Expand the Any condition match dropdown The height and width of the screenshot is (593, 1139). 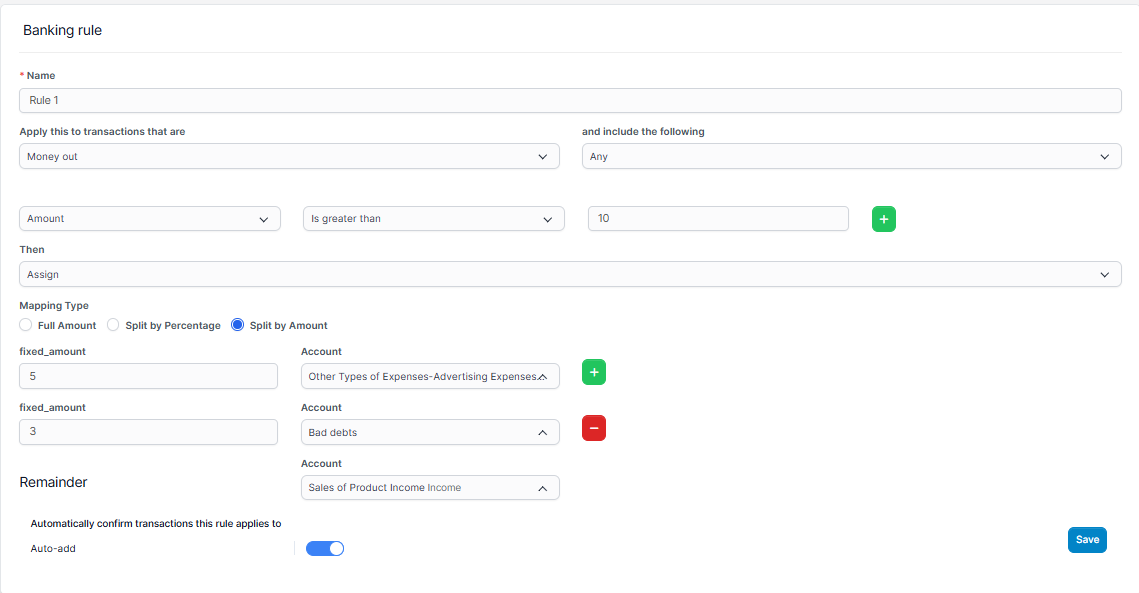[x=851, y=157]
